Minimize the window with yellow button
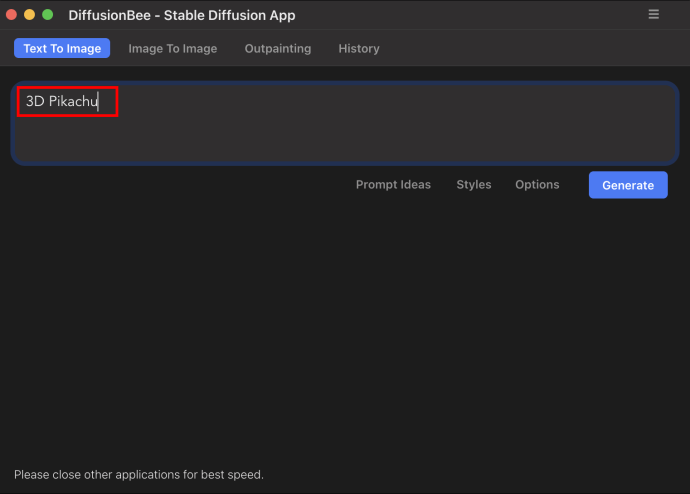690x494 pixels. 29,15
